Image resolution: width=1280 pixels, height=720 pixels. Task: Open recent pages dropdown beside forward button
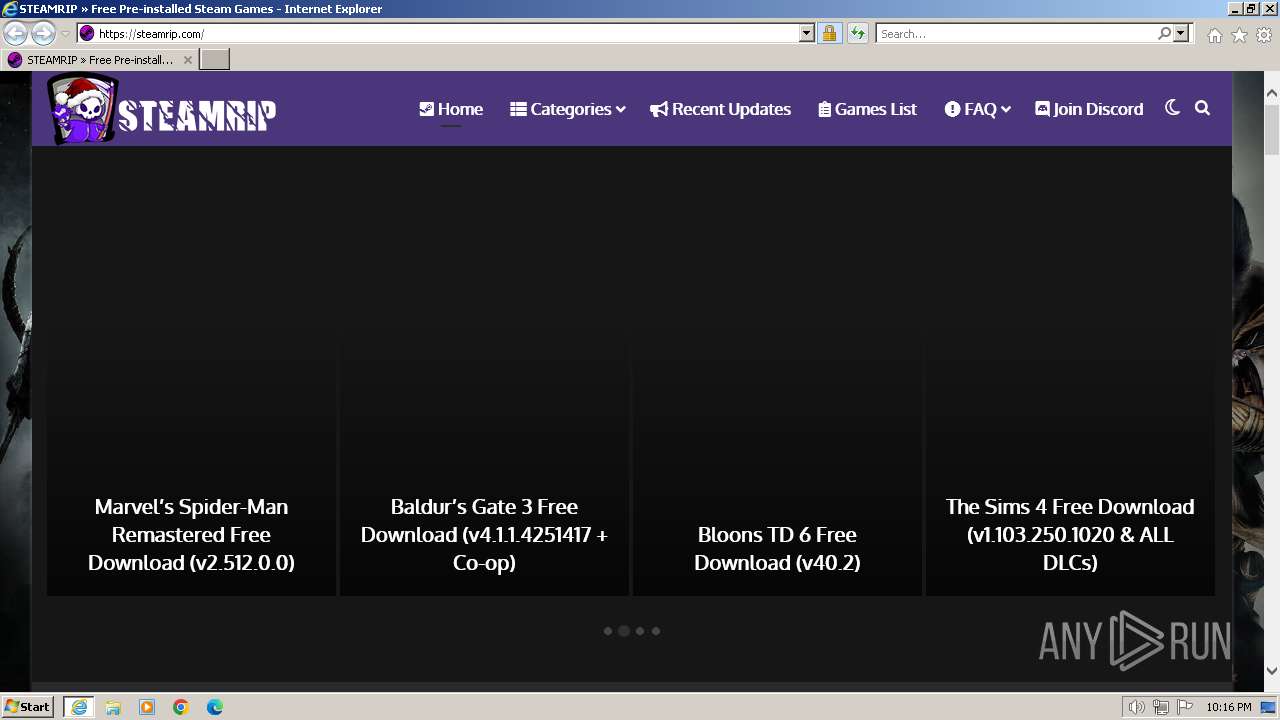click(x=65, y=34)
